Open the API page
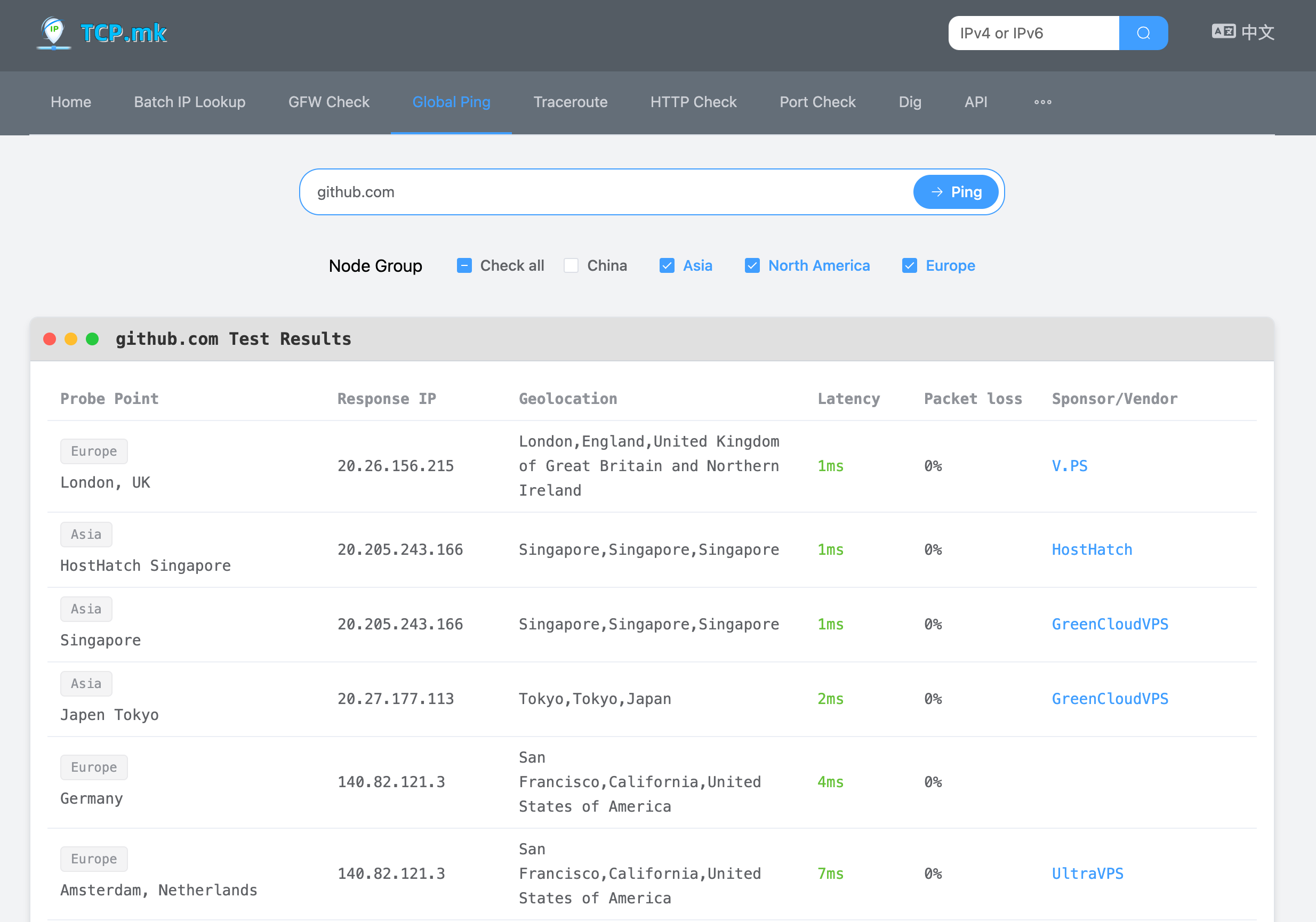This screenshot has width=1316, height=922. (976, 102)
